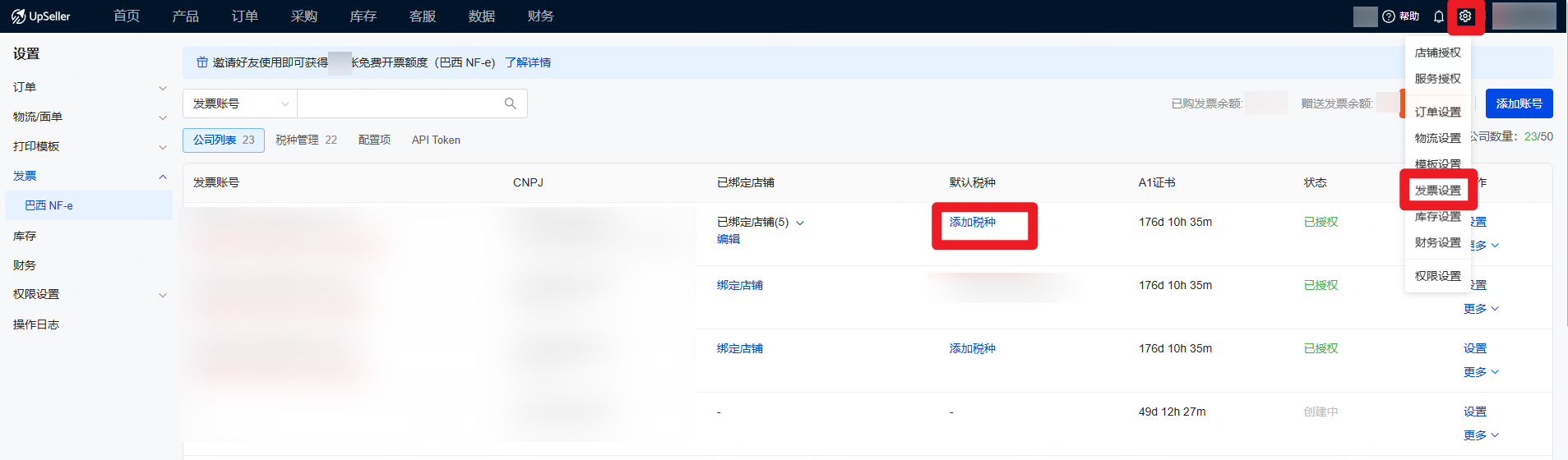This screenshot has width=1568, height=460.
Task: Open the 财务 top menu
Action: [541, 16]
